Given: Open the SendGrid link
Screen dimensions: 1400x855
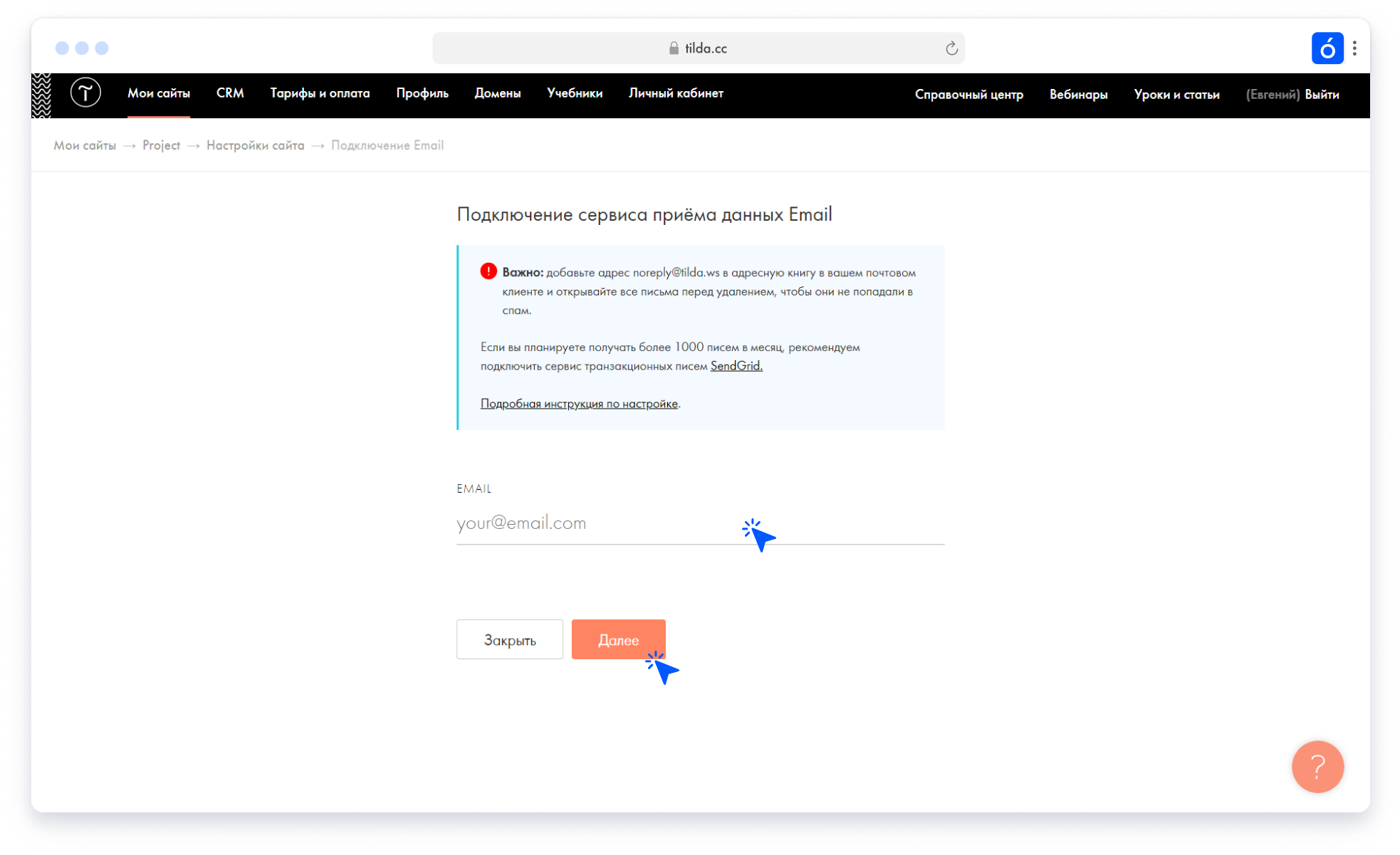Looking at the screenshot, I should point(736,366).
